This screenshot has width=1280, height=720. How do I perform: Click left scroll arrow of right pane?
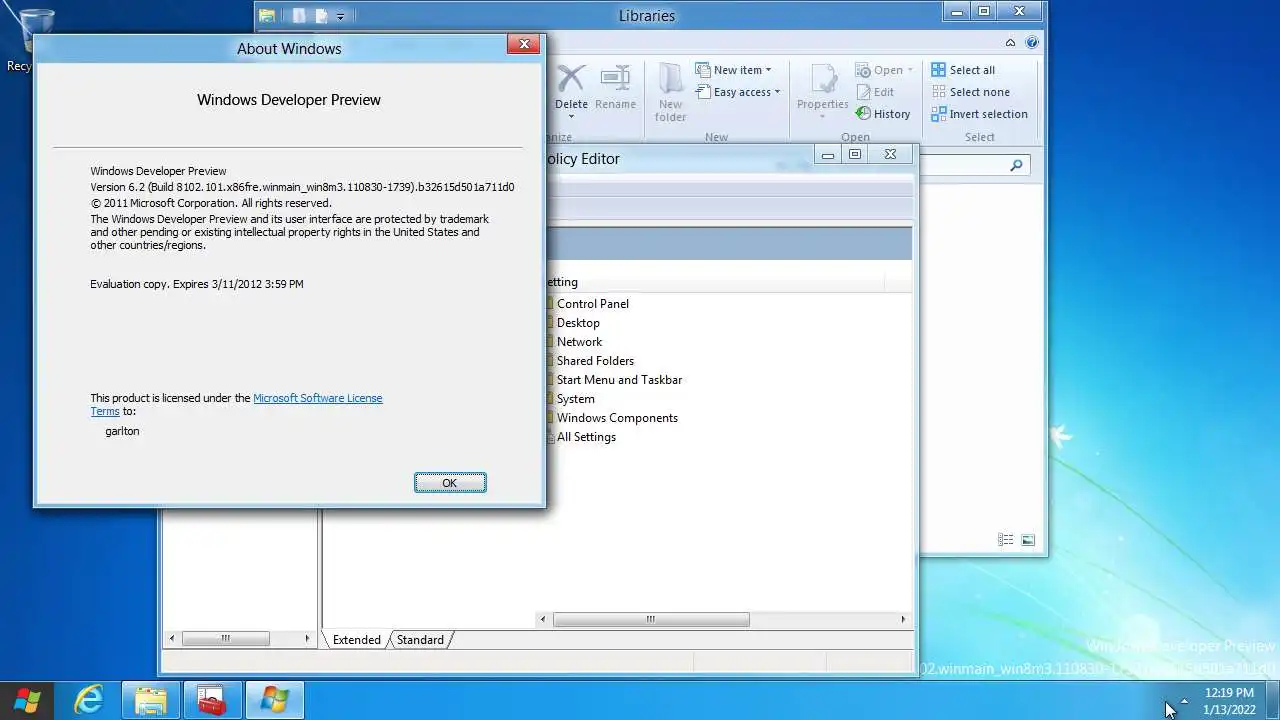click(x=543, y=619)
